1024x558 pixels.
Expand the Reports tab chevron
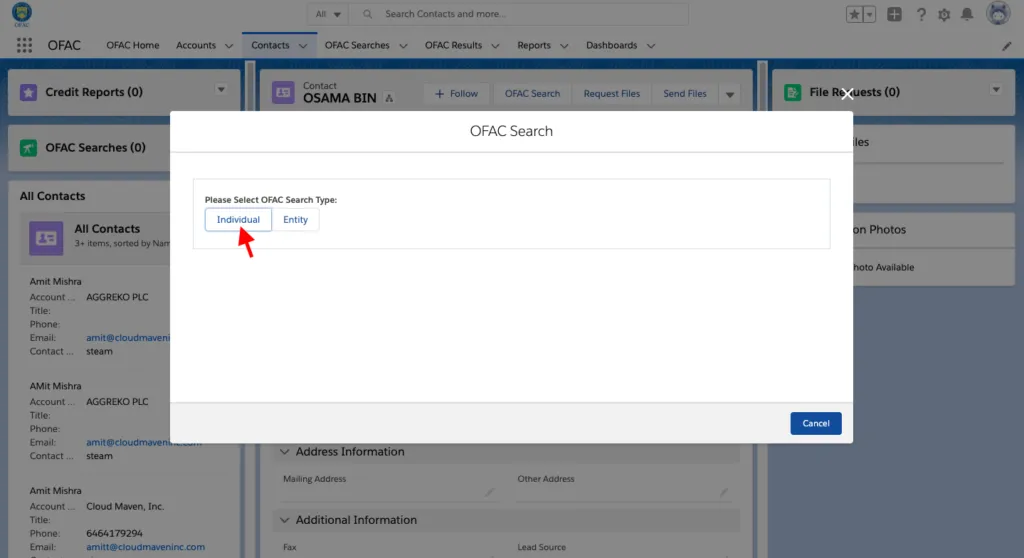(564, 46)
